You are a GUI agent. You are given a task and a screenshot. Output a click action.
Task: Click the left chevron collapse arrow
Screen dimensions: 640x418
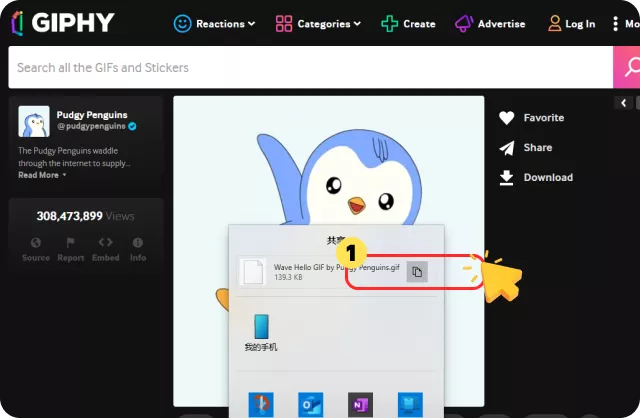[x=623, y=103]
